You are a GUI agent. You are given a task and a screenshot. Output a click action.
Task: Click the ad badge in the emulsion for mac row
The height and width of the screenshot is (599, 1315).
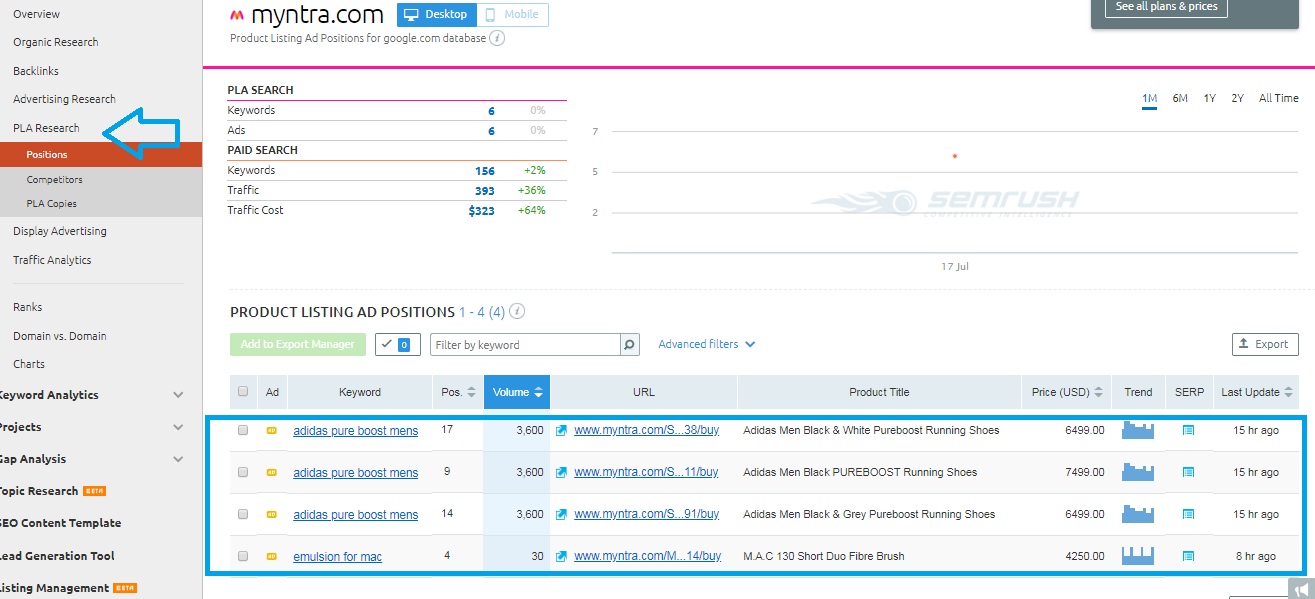point(271,557)
